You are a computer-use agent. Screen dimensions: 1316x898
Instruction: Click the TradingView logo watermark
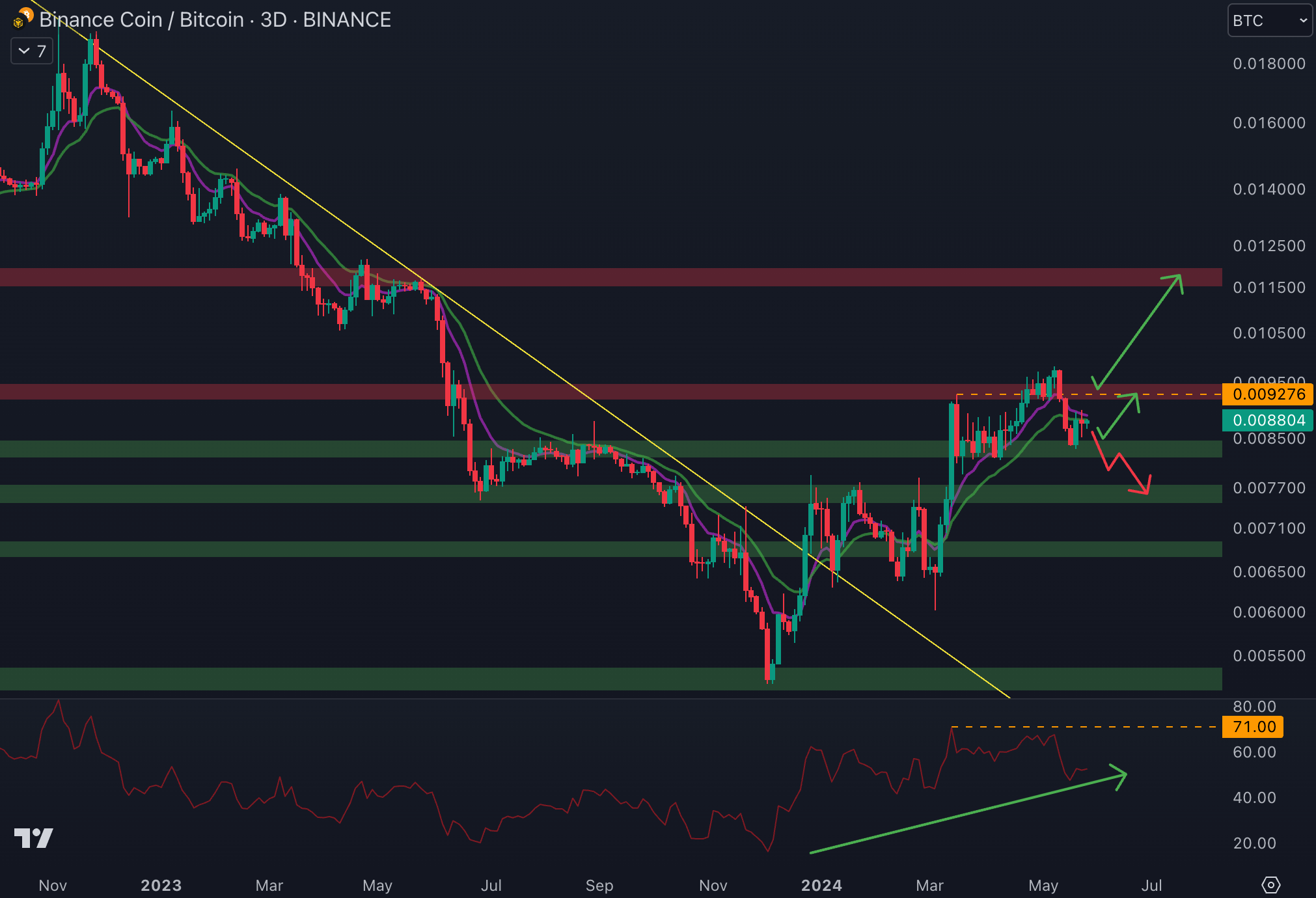click(x=33, y=838)
